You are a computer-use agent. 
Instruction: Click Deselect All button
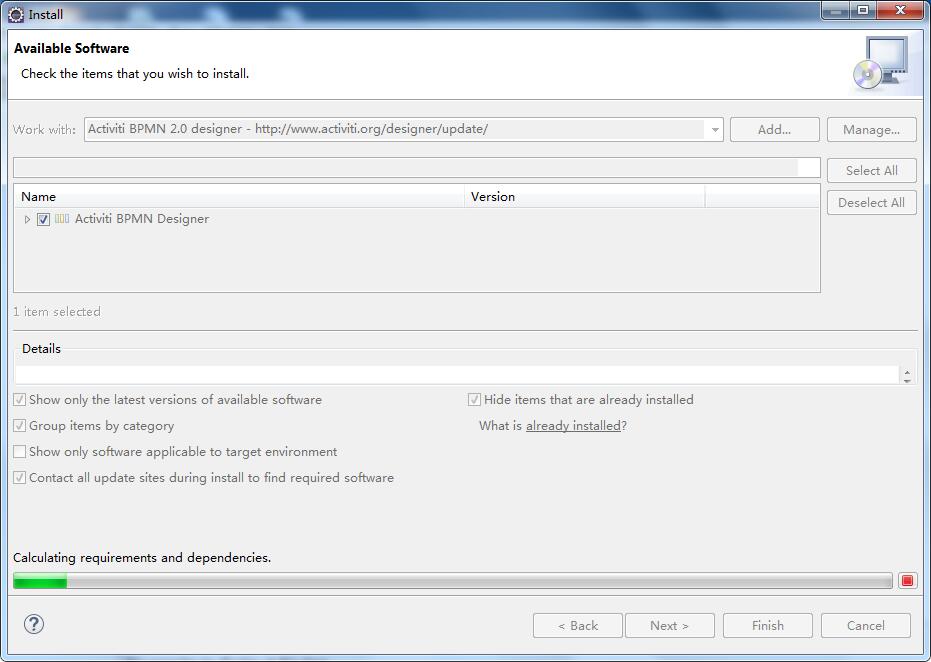pyautogui.click(x=871, y=202)
